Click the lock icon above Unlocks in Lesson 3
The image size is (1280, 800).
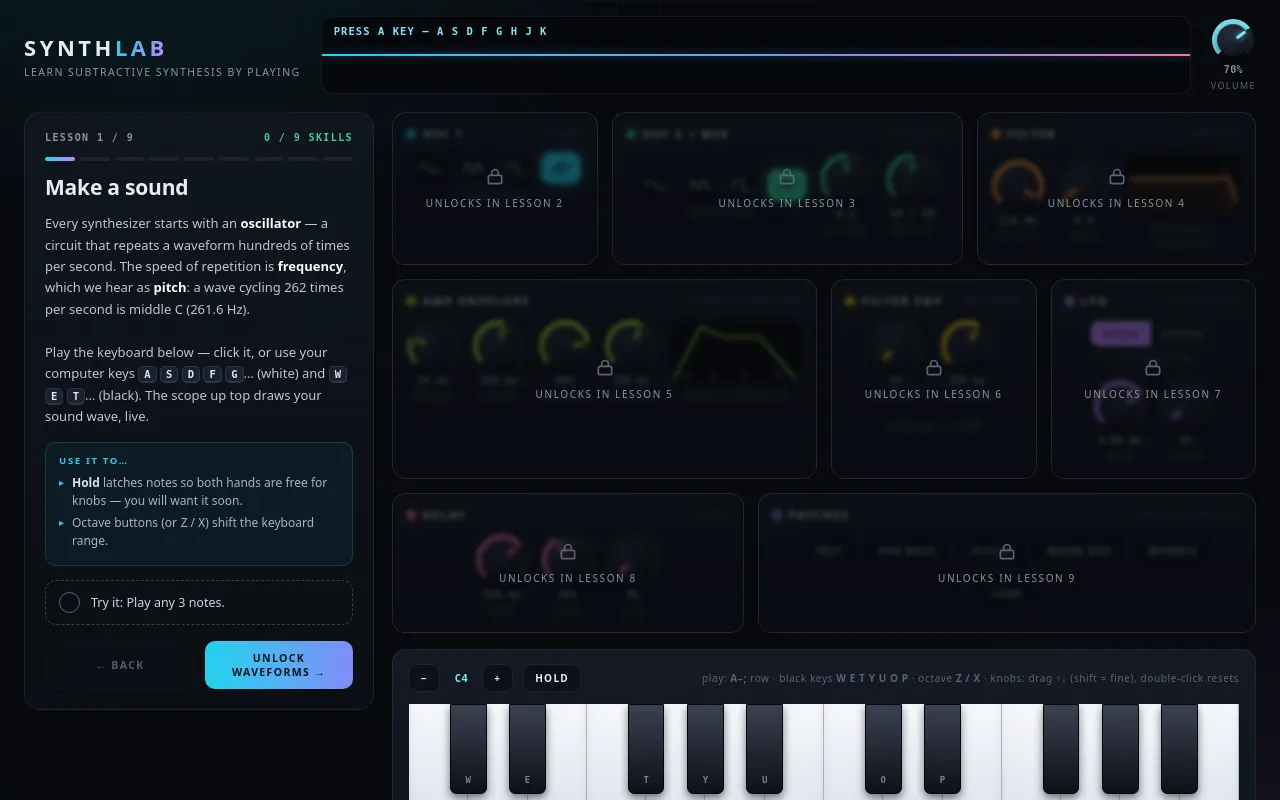[787, 177]
